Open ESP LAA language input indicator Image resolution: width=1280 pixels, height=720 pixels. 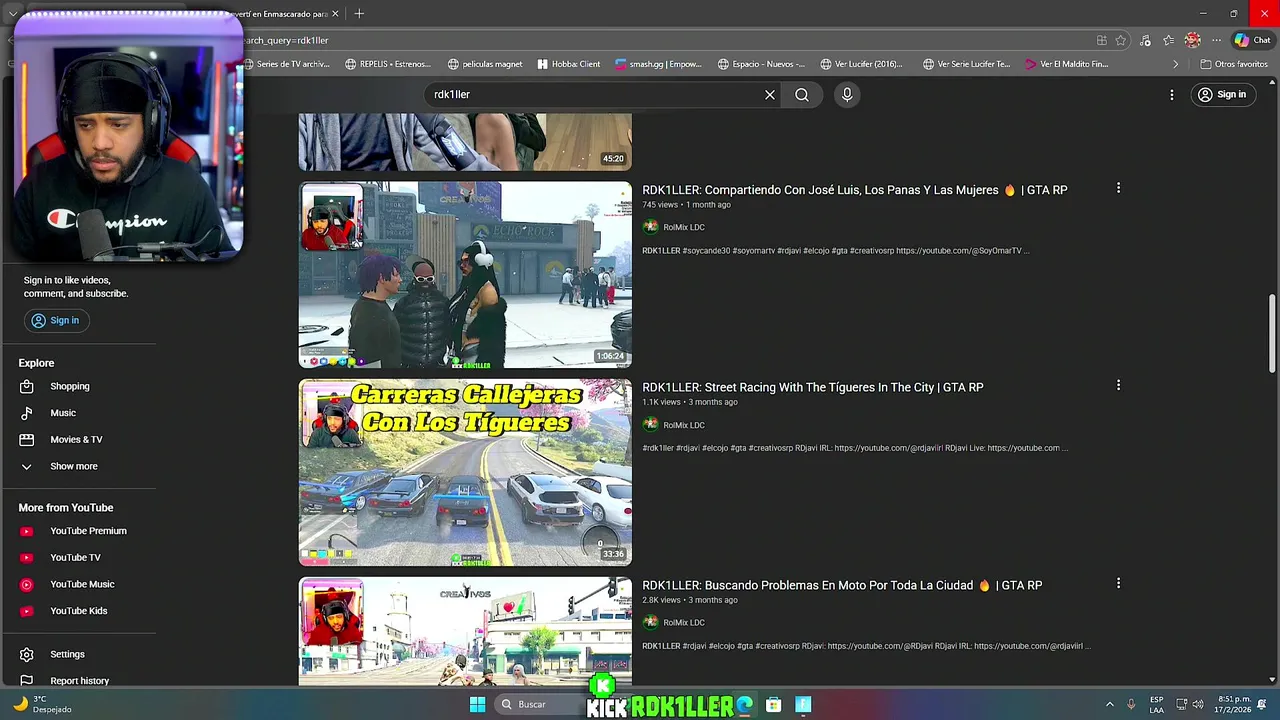click(1156, 704)
